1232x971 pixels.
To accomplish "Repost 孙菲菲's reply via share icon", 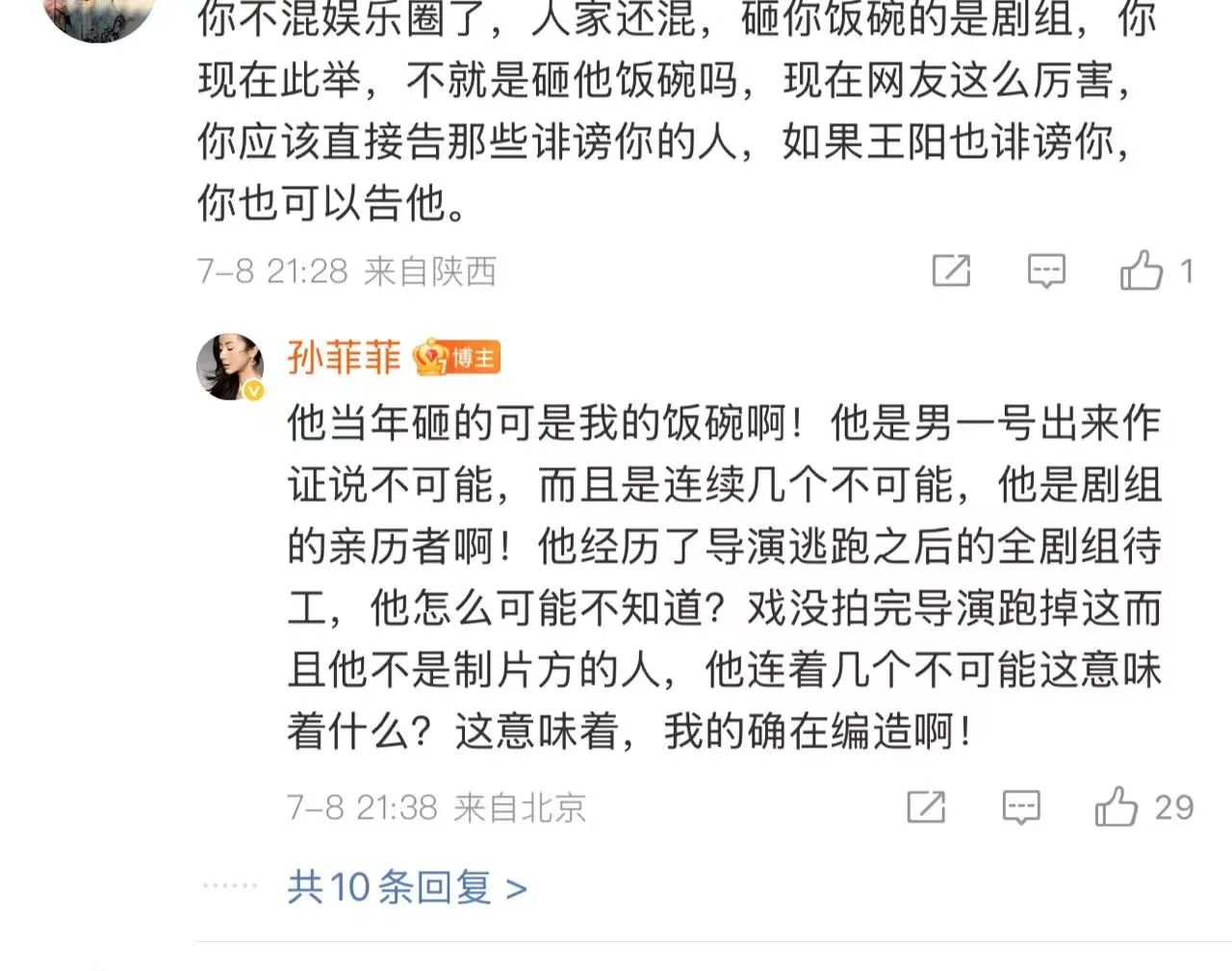I will coord(926,806).
